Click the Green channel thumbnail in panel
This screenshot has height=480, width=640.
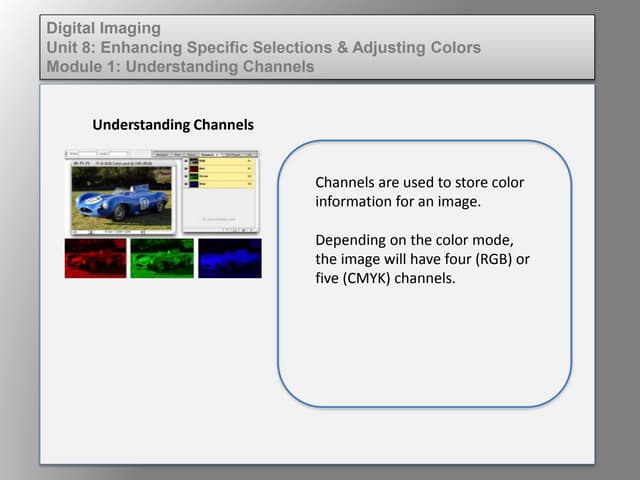(195, 177)
